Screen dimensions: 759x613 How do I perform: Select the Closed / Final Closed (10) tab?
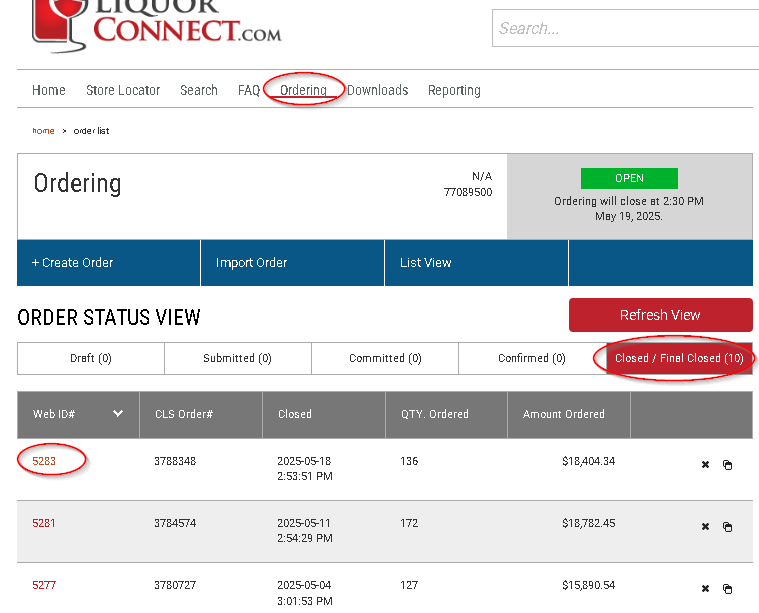pyautogui.click(x=679, y=358)
